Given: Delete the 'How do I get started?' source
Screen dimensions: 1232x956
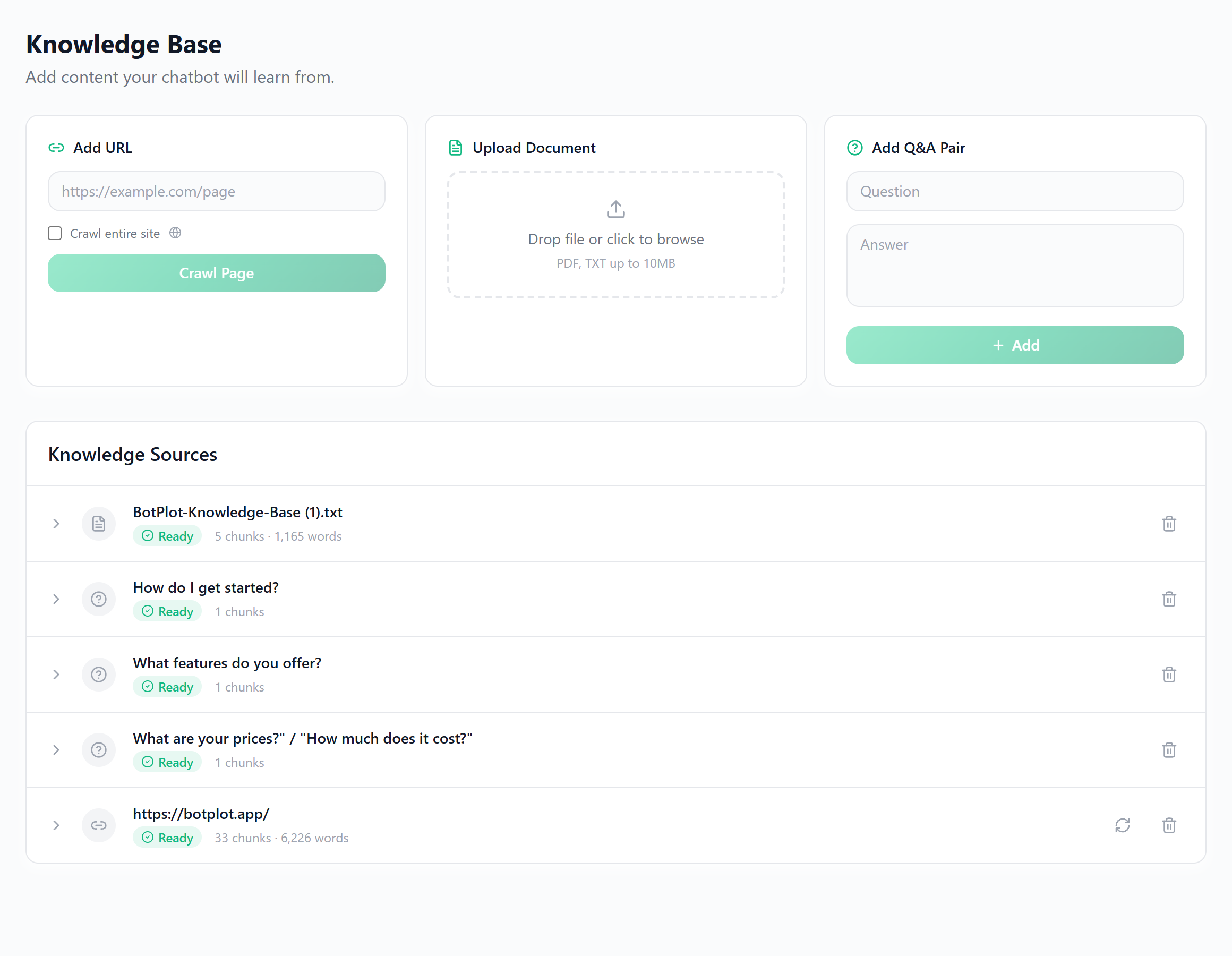Looking at the screenshot, I should tap(1169, 599).
